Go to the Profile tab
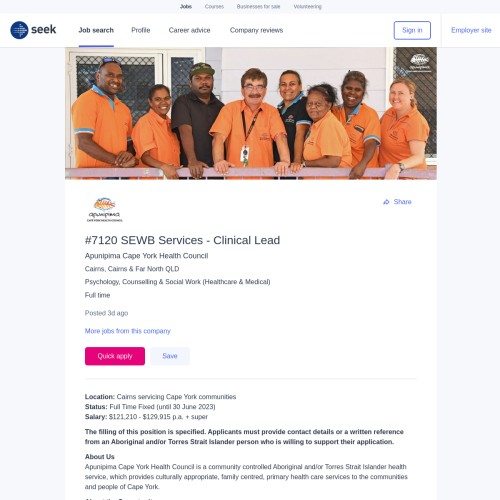The height and width of the screenshot is (500, 500). pyautogui.click(x=141, y=30)
